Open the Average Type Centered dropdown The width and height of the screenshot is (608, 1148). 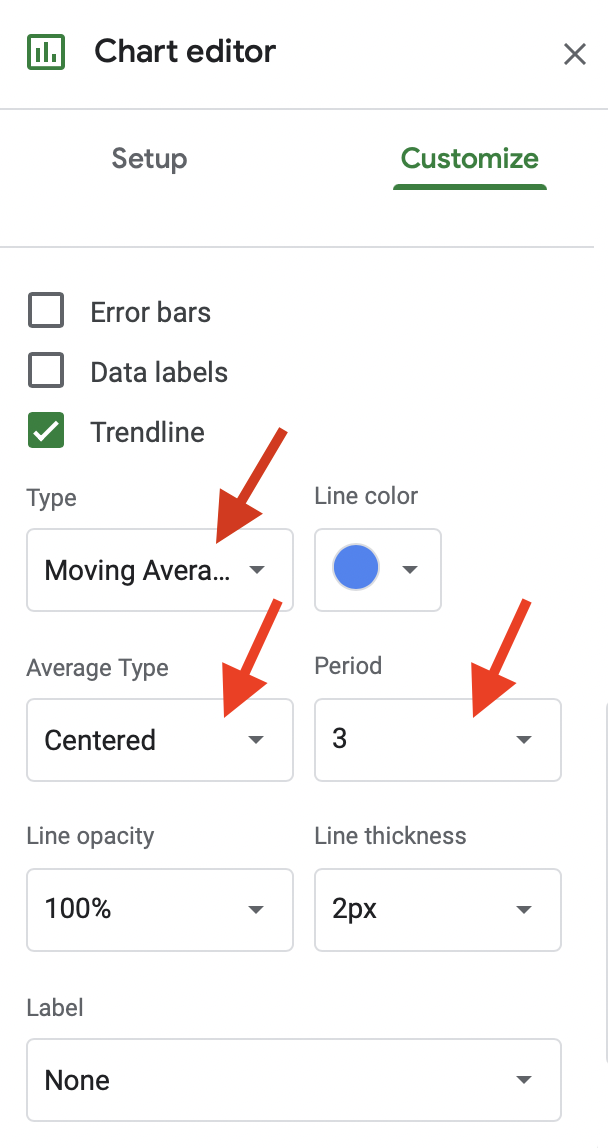160,739
